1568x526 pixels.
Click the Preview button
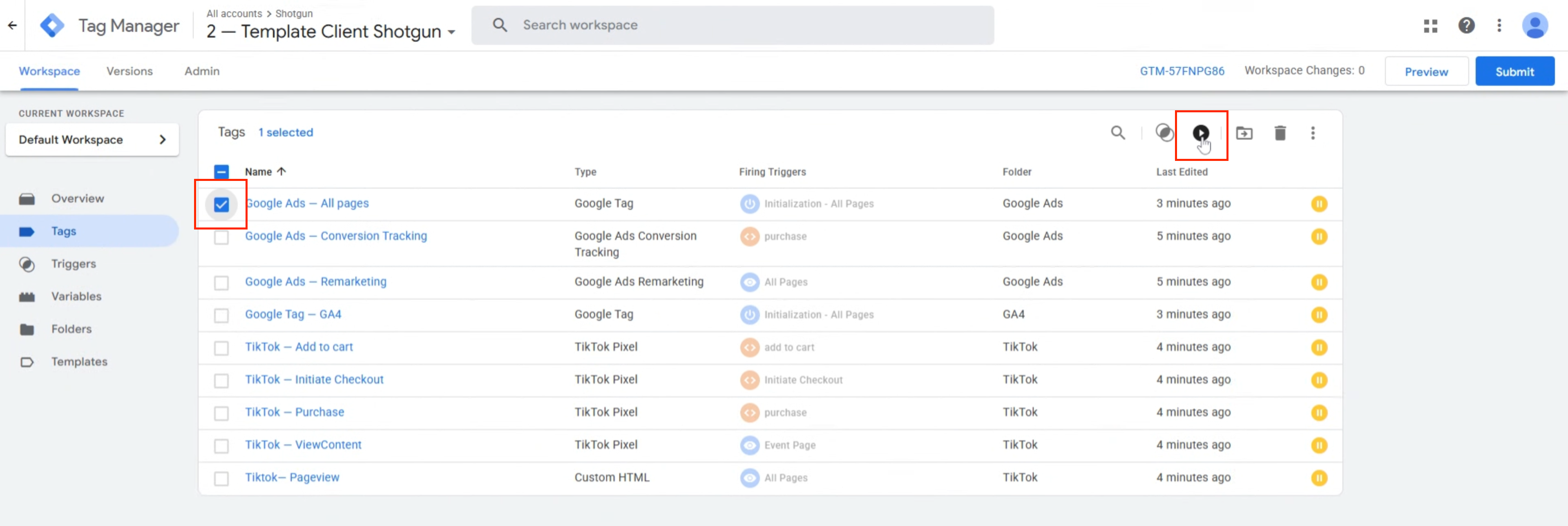(1426, 72)
